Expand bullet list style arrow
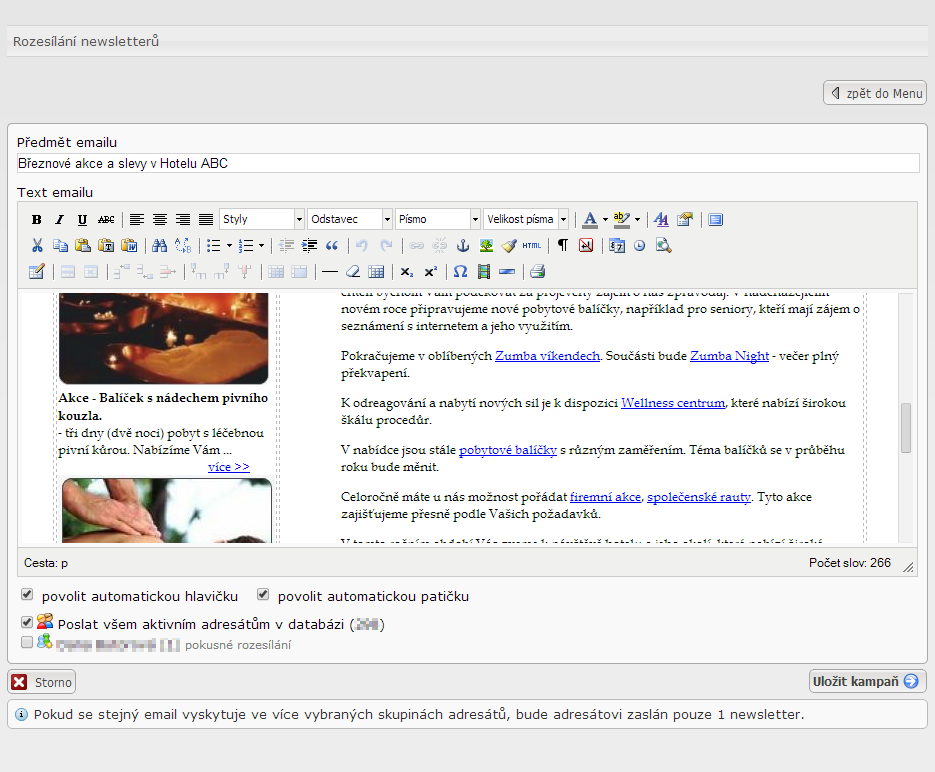The height and width of the screenshot is (772, 935). point(229,246)
